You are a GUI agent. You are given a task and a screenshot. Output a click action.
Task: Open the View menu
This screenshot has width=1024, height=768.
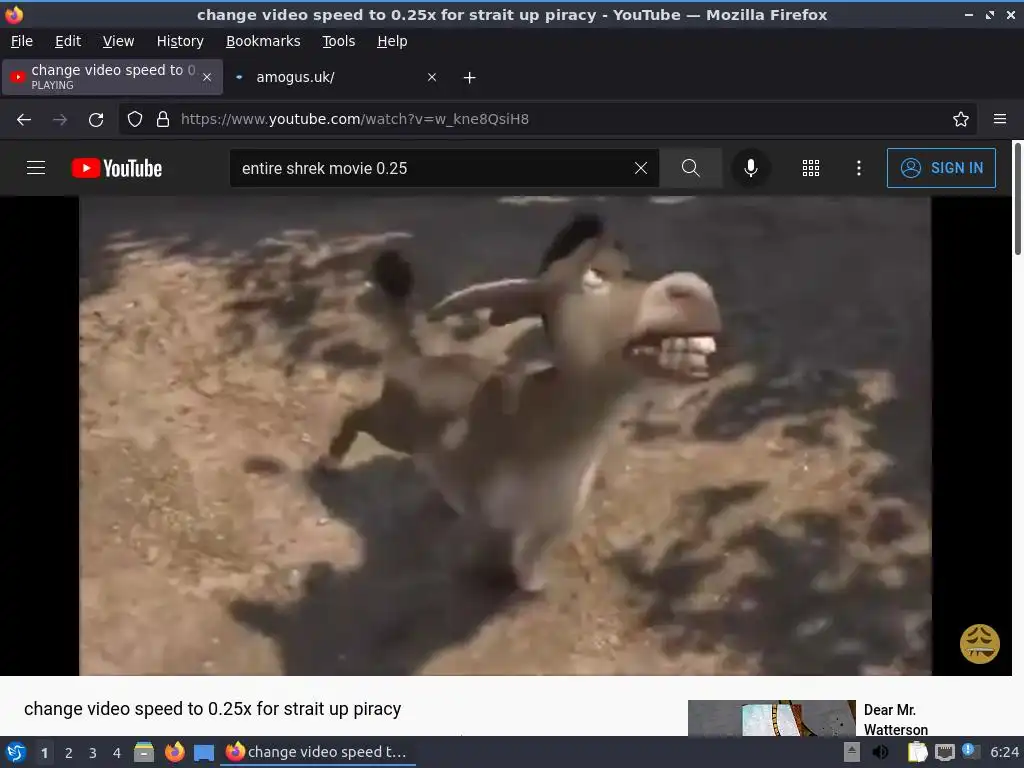(118, 41)
